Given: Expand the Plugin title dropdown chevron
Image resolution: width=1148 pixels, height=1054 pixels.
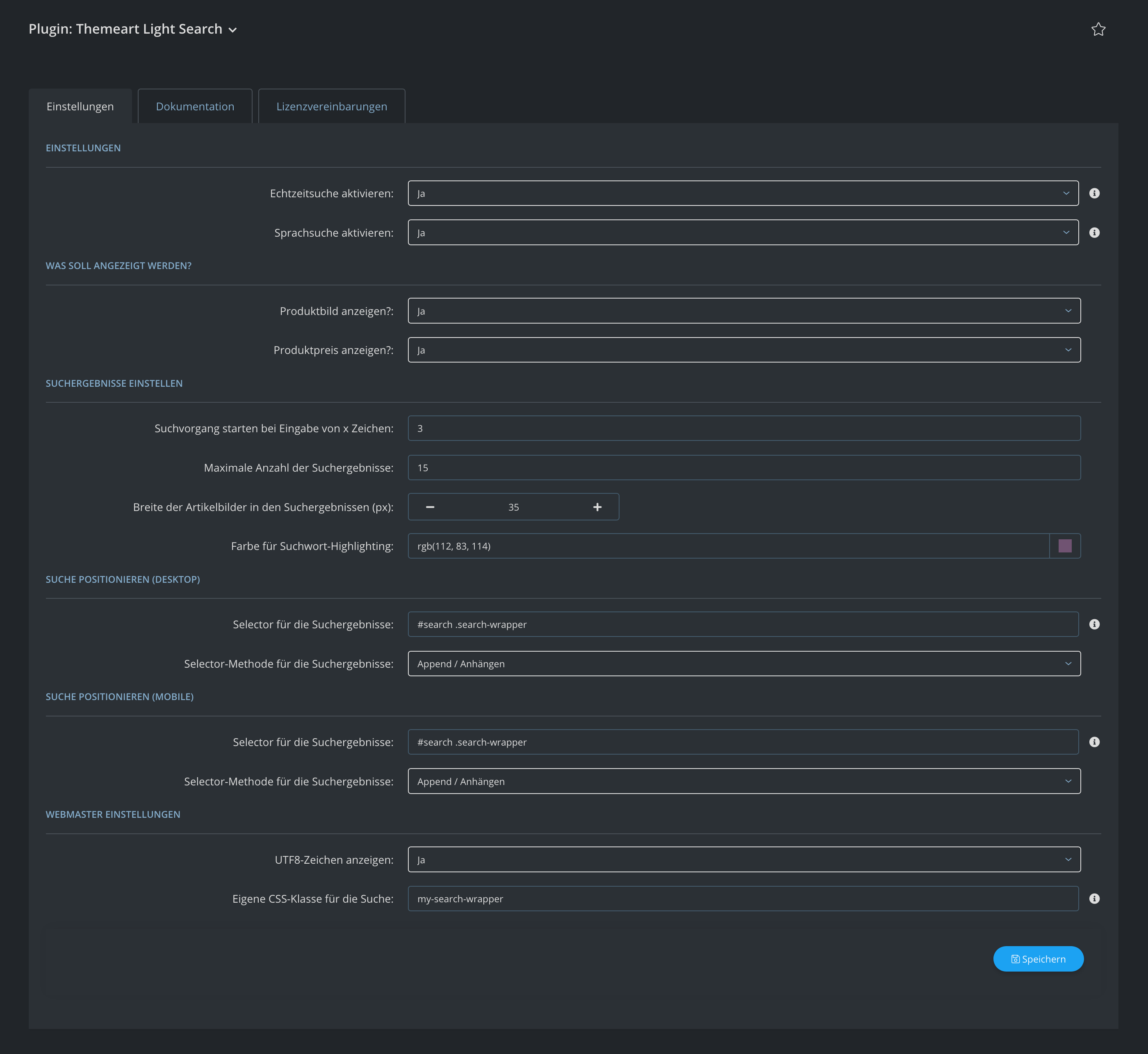Looking at the screenshot, I should click(233, 30).
